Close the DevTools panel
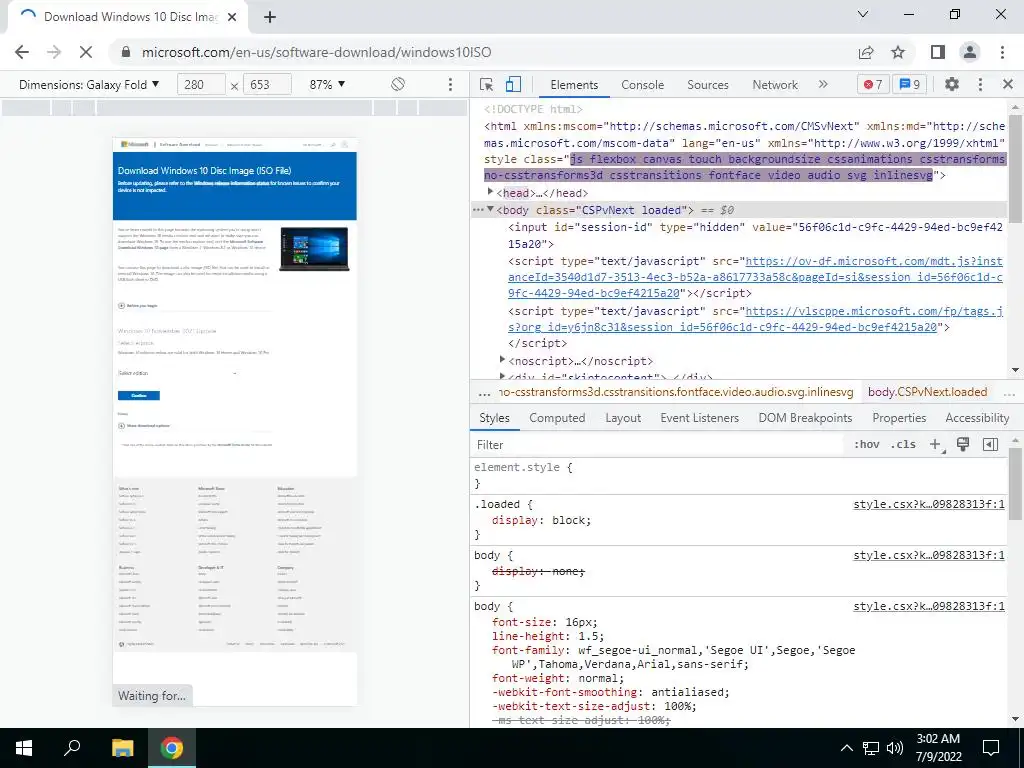Screen dimensions: 1024x768 (1008, 84)
